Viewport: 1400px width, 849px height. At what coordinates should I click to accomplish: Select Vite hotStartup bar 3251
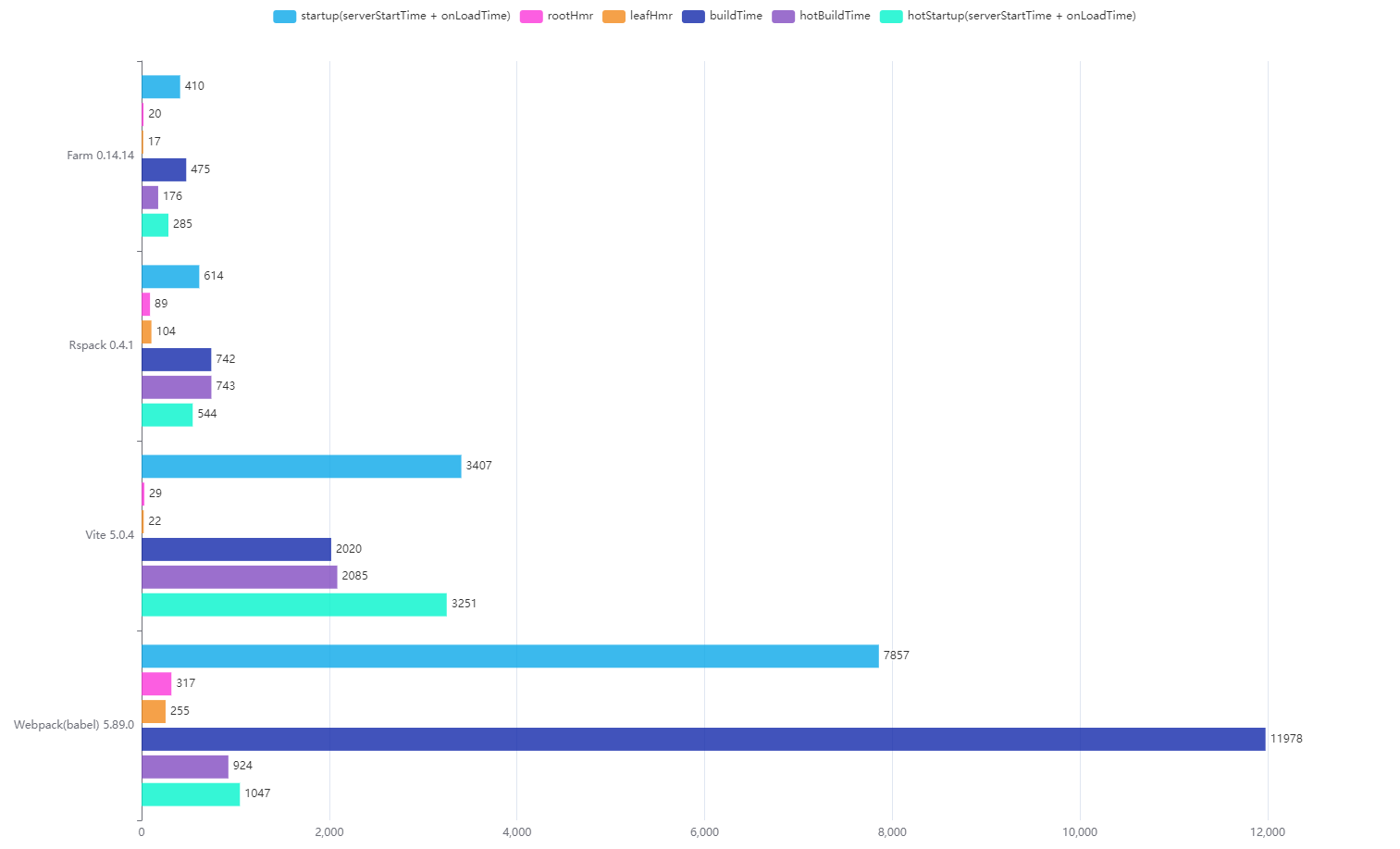tap(293, 605)
